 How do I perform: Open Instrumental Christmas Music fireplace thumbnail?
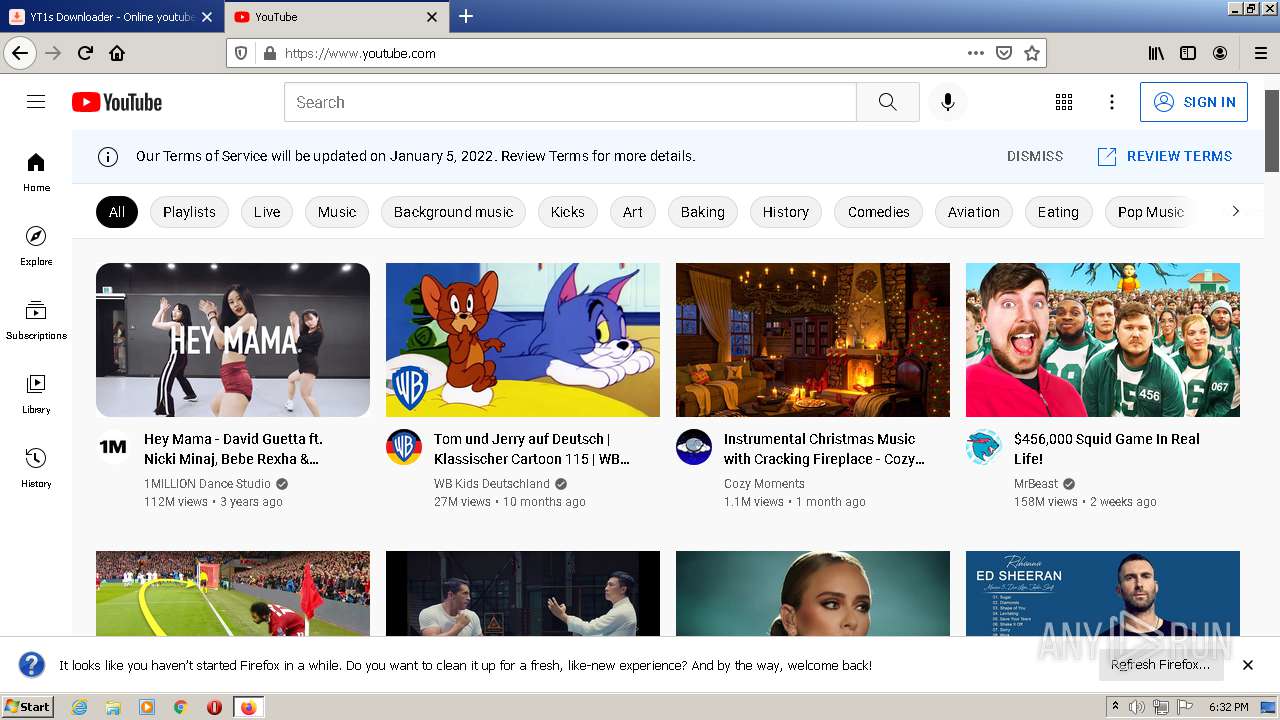[x=813, y=340]
